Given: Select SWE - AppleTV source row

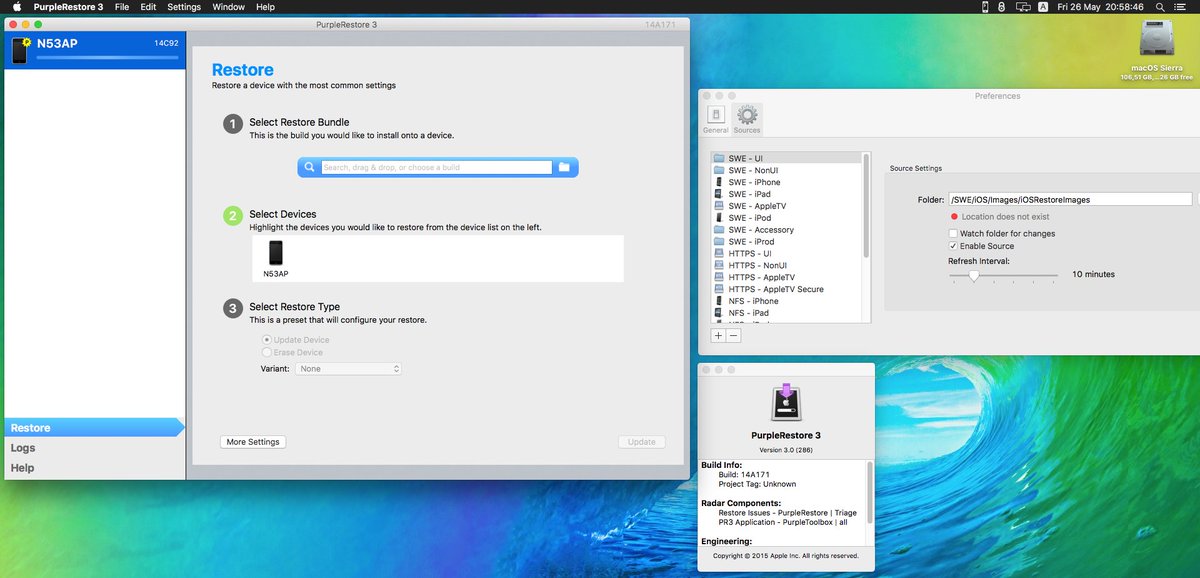Looking at the screenshot, I should pos(786,206).
